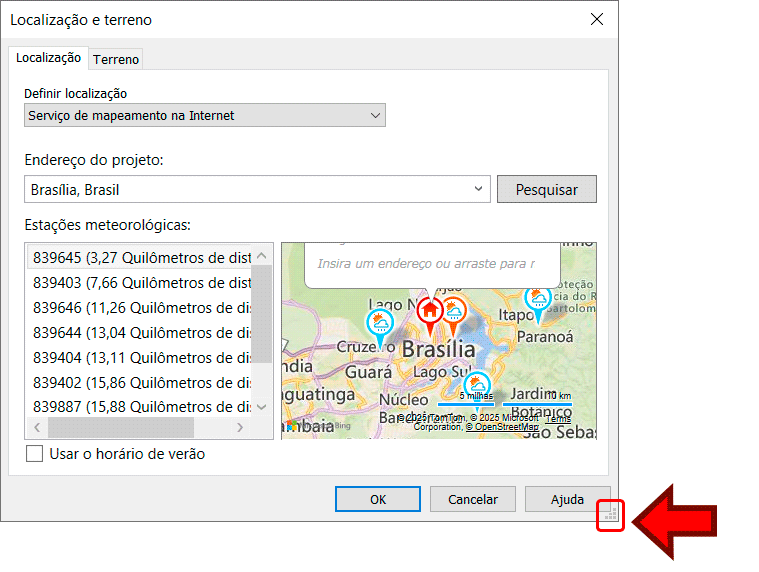Viewport: 759px width, 572px height.
Task: Click the dialog resize grip corner
Action: (611, 514)
